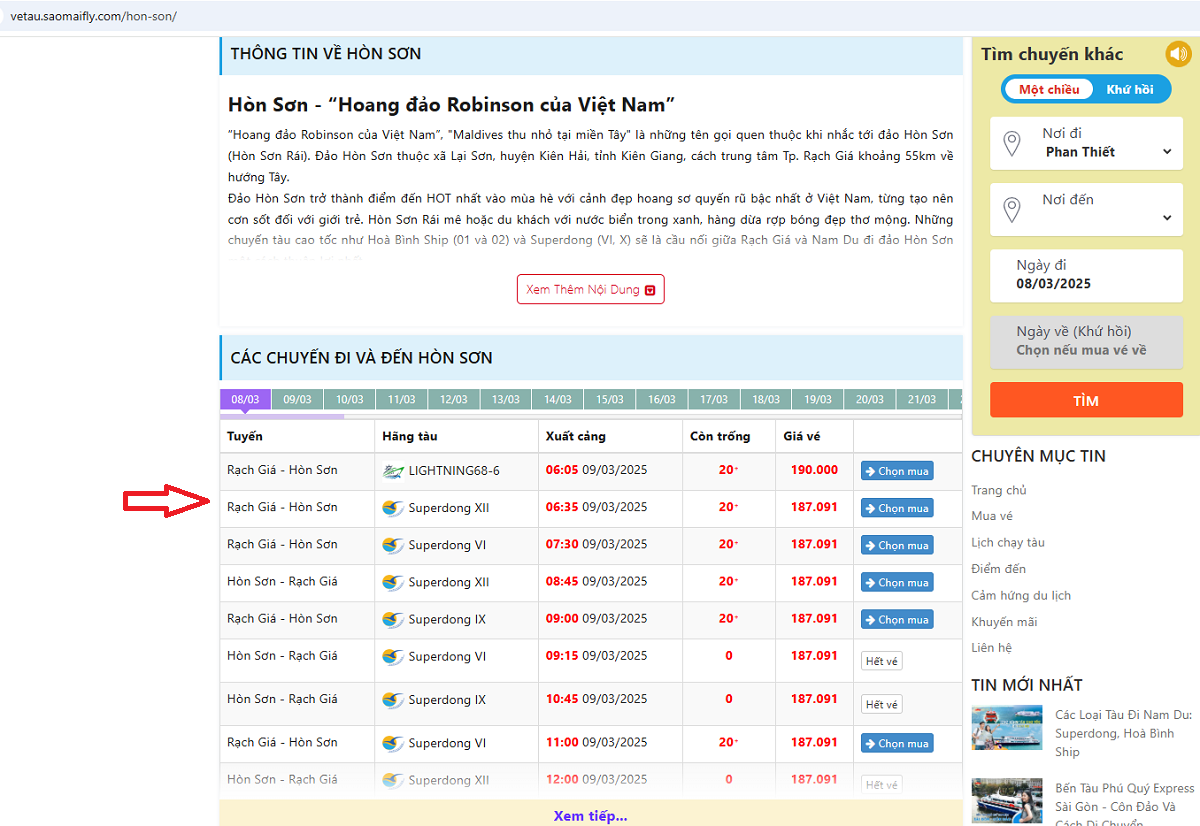Show more trips via Xem tiếp...
Viewport: 1200px width, 826px height.
591,816
